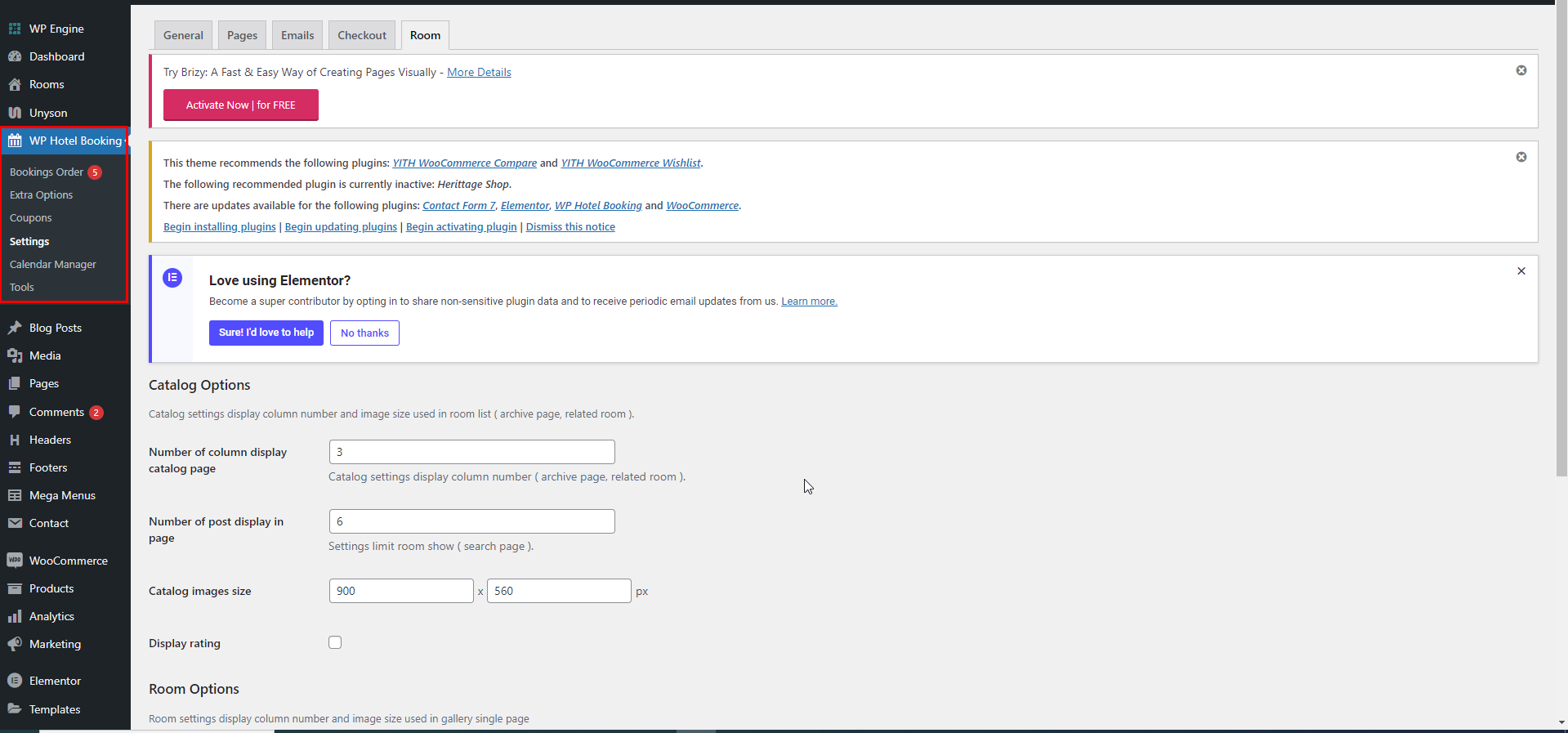Screen dimensions: 1568x733
Task: Open the WP Hotel Booking update link
Action: [x=598, y=205]
